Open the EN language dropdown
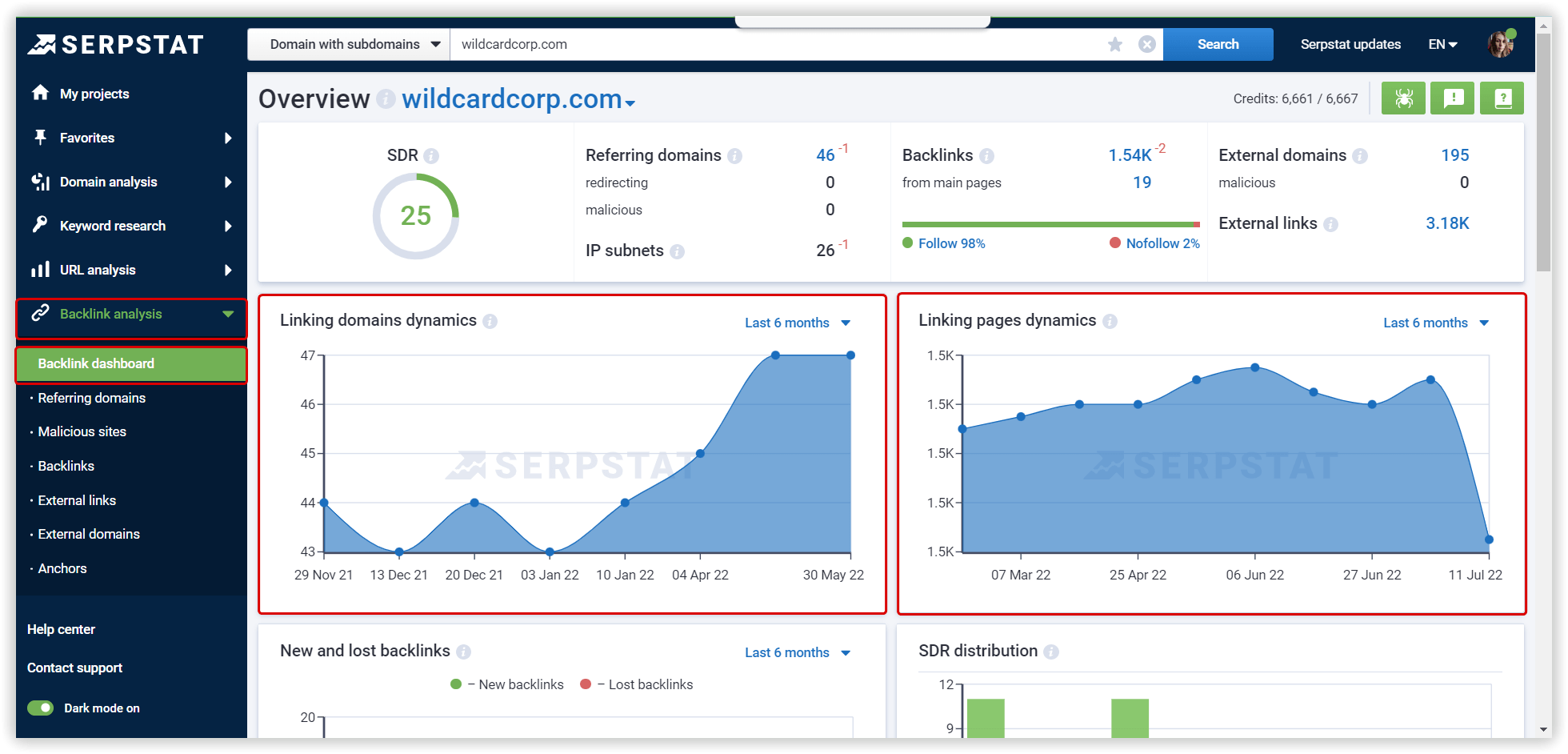Viewport: 1568px width, 754px height. point(1443,44)
